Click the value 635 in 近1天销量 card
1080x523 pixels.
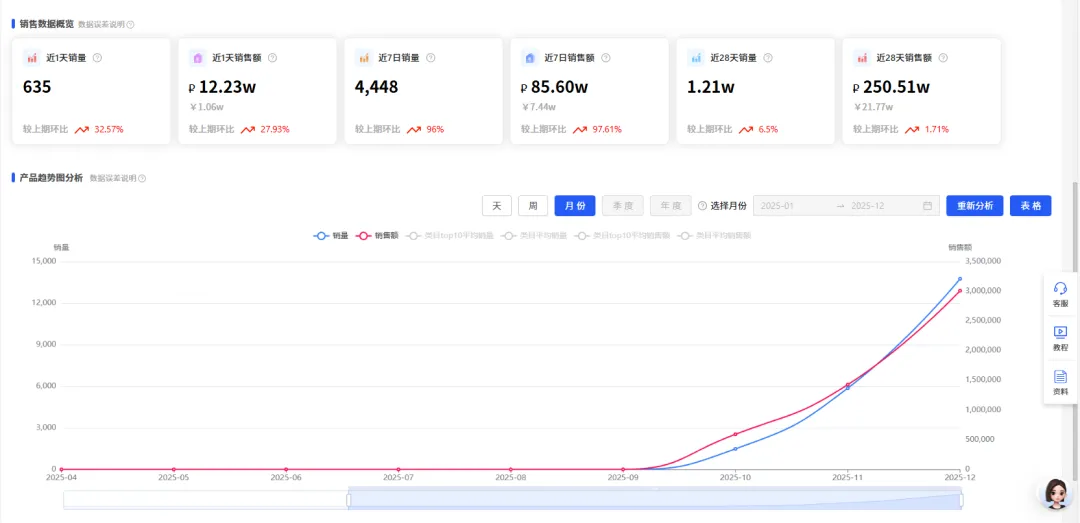pyautogui.click(x=37, y=88)
